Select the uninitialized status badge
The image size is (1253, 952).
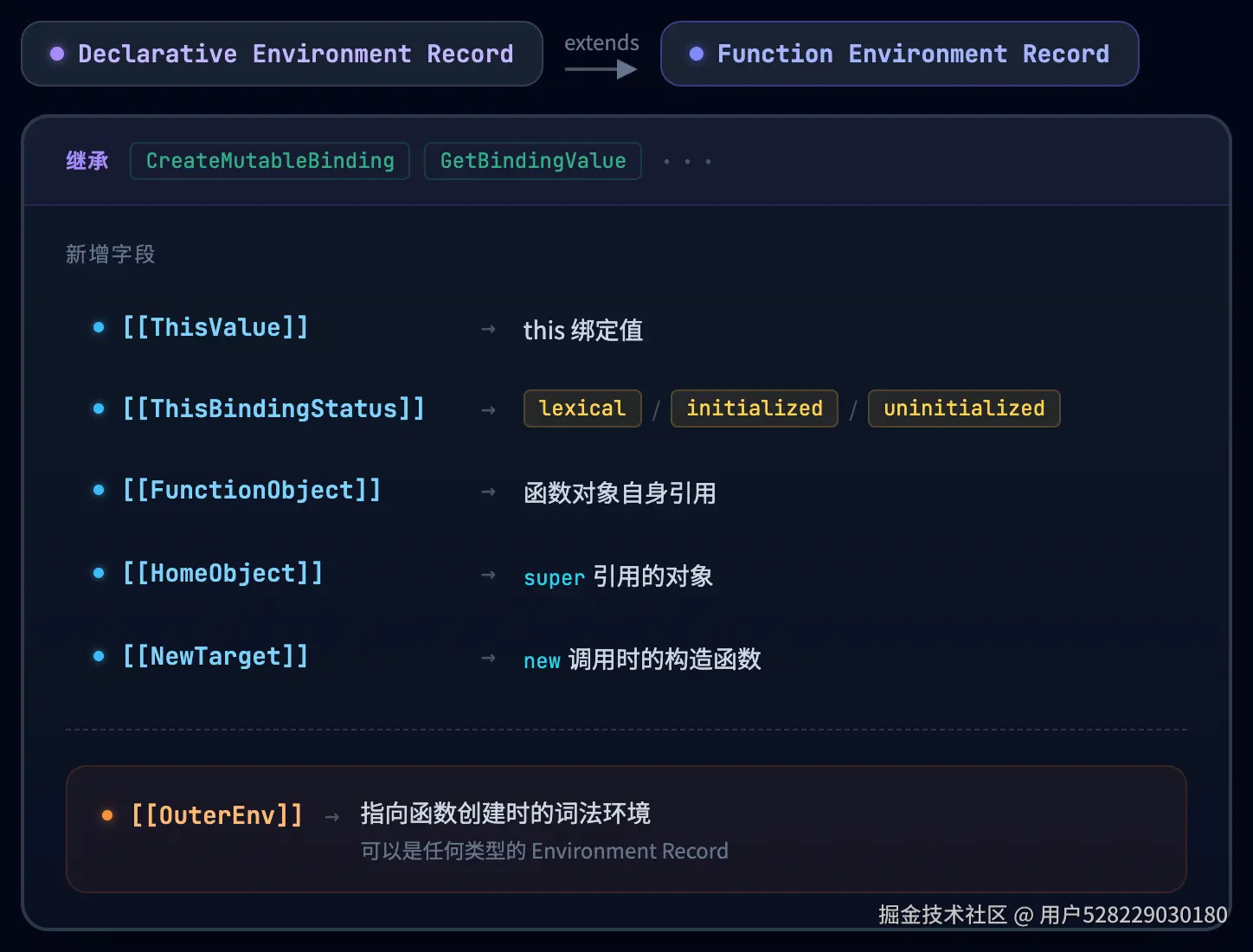(964, 408)
